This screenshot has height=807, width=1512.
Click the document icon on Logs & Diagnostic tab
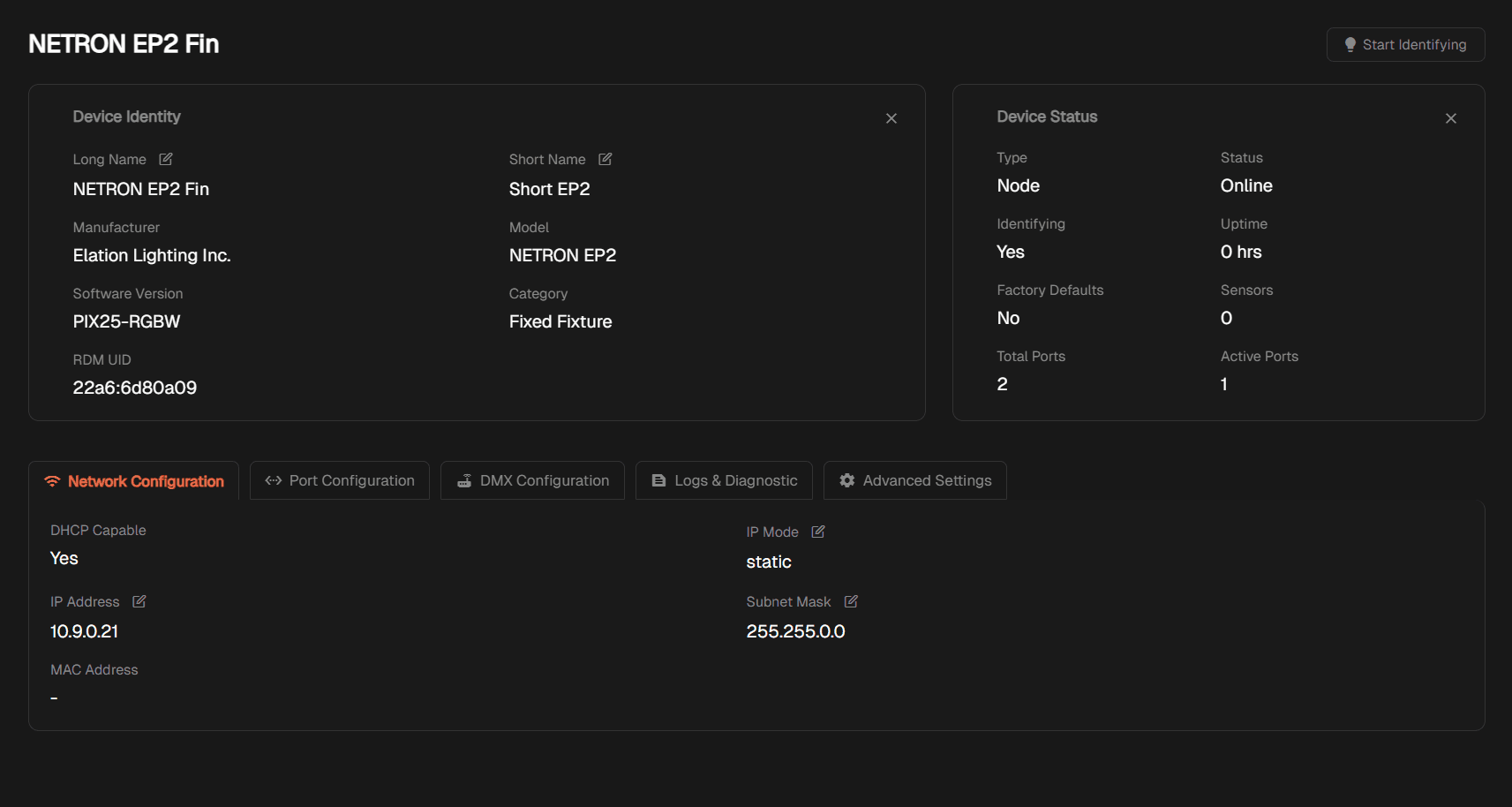(x=658, y=480)
